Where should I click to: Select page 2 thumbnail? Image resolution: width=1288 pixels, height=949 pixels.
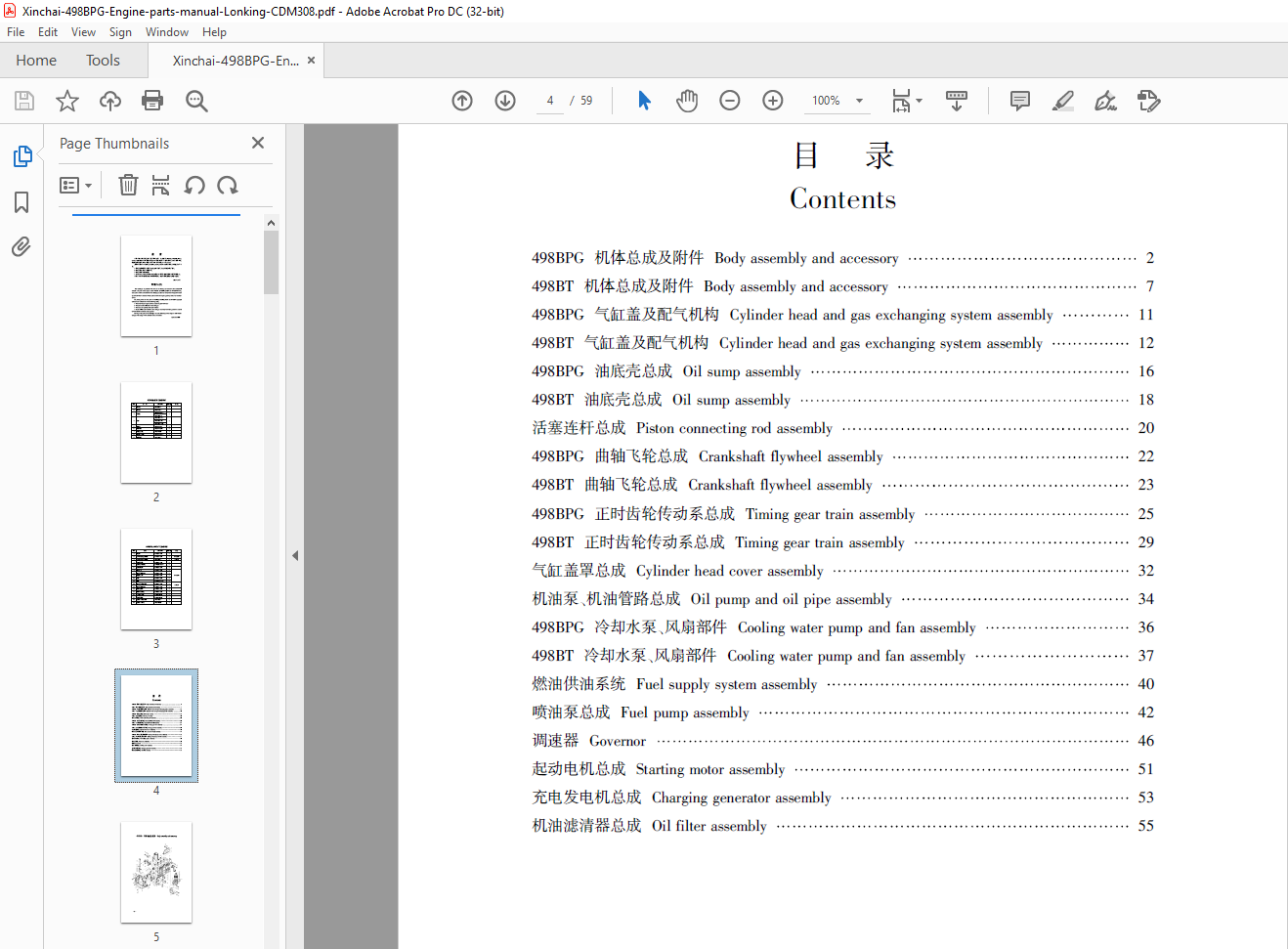click(x=156, y=433)
